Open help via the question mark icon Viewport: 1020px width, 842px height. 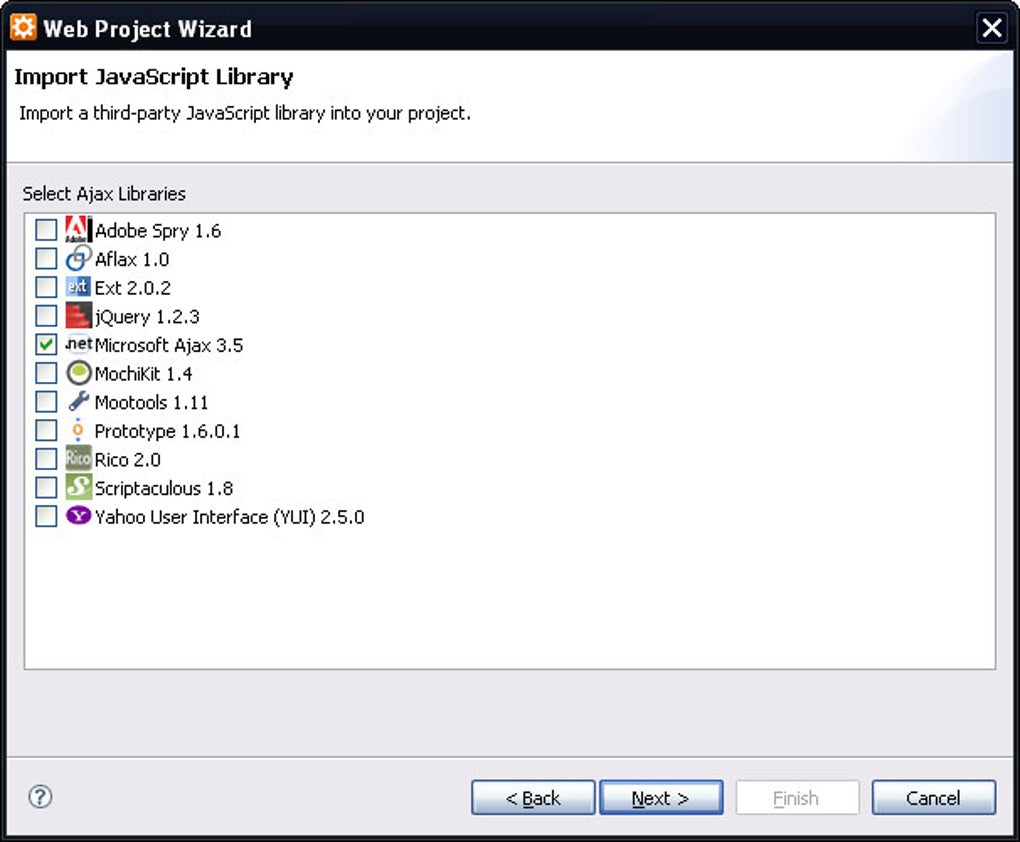pyautogui.click(x=40, y=796)
